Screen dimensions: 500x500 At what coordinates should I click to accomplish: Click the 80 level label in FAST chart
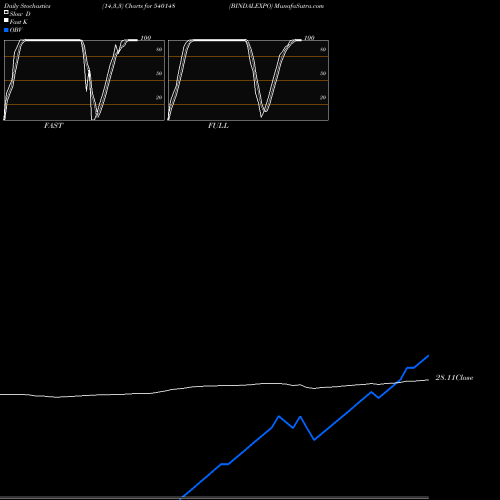coord(159,49)
